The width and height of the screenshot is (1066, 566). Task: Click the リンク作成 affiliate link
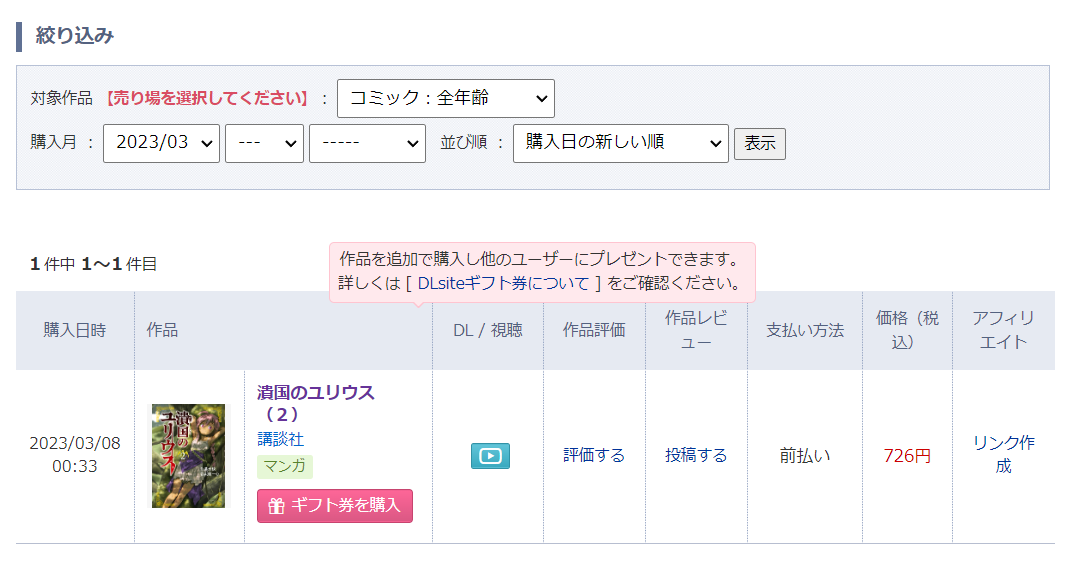point(1003,455)
